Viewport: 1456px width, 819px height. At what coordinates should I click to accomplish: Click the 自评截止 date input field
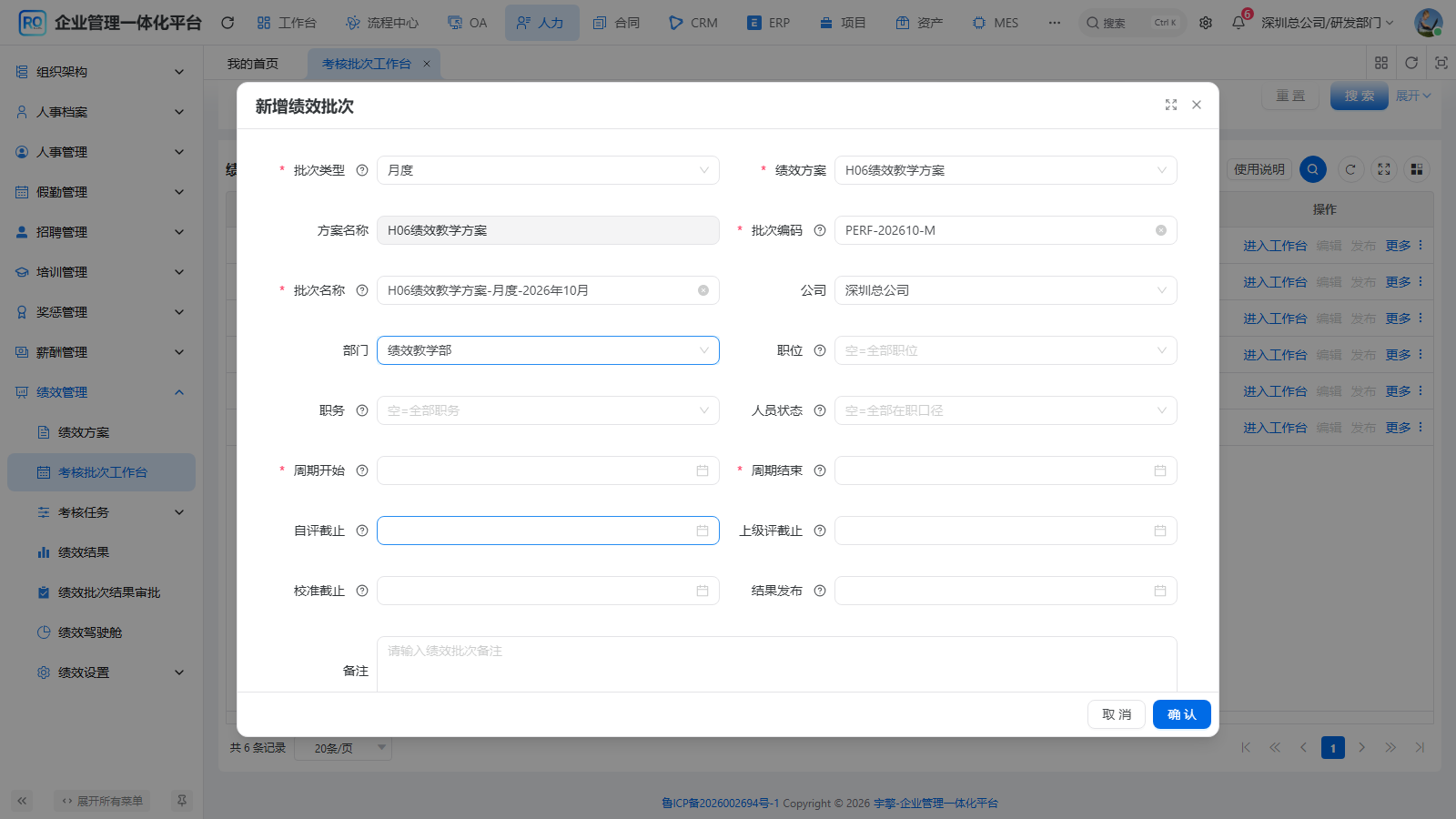(x=548, y=531)
